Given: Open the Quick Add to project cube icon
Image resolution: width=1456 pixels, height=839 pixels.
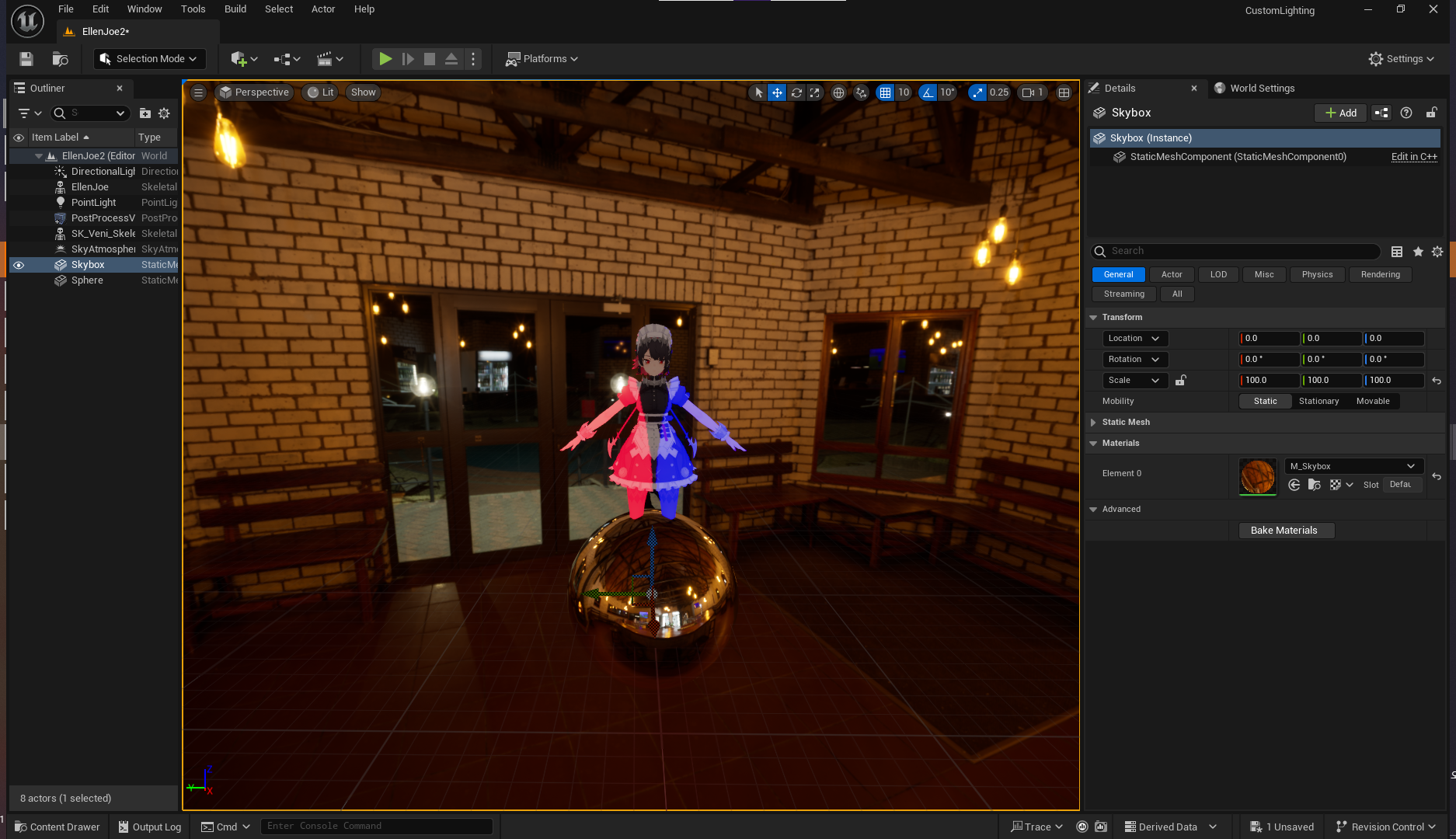Looking at the screenshot, I should coord(243,59).
